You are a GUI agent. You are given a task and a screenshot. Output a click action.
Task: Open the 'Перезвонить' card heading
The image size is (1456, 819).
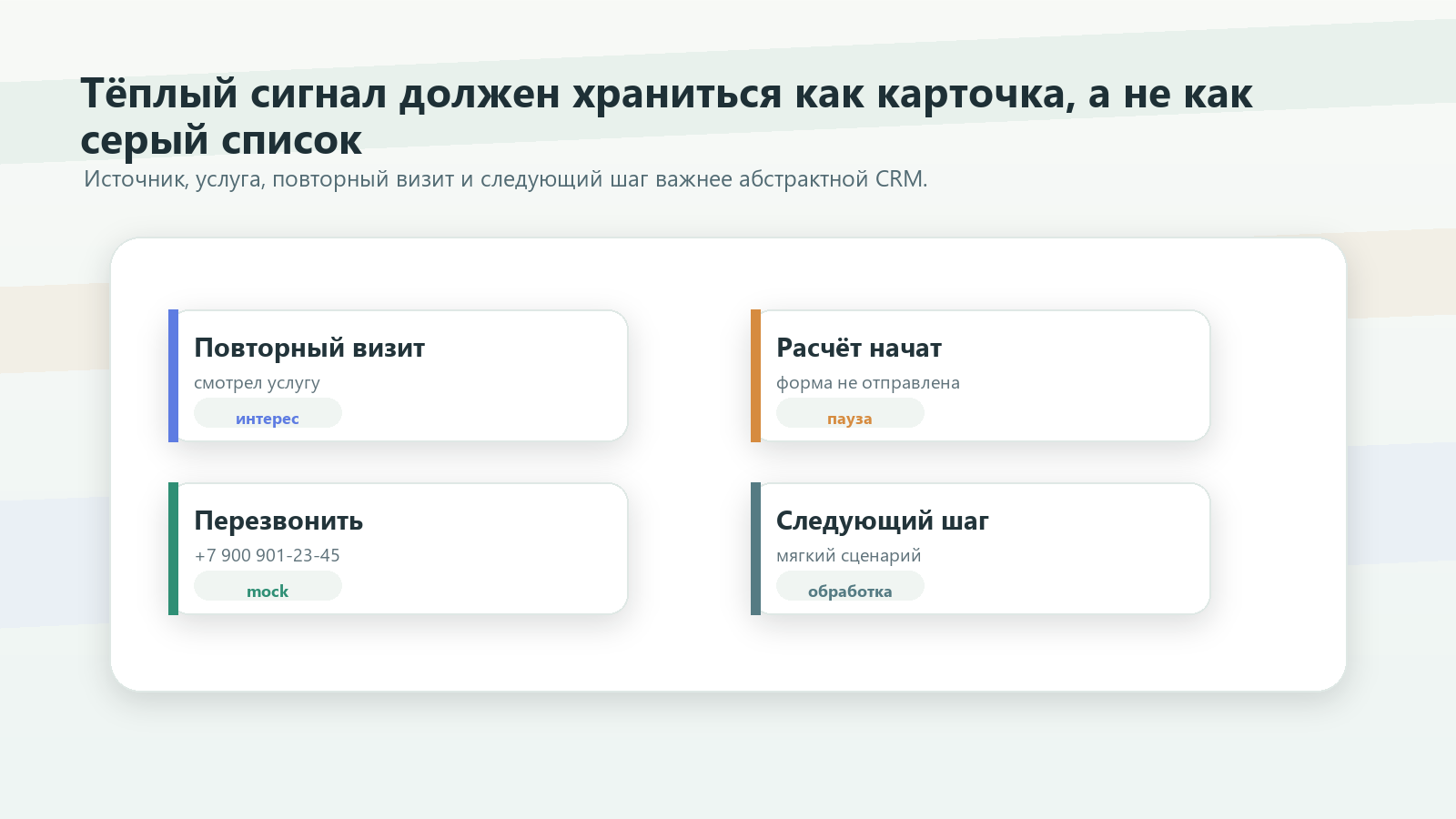(278, 521)
